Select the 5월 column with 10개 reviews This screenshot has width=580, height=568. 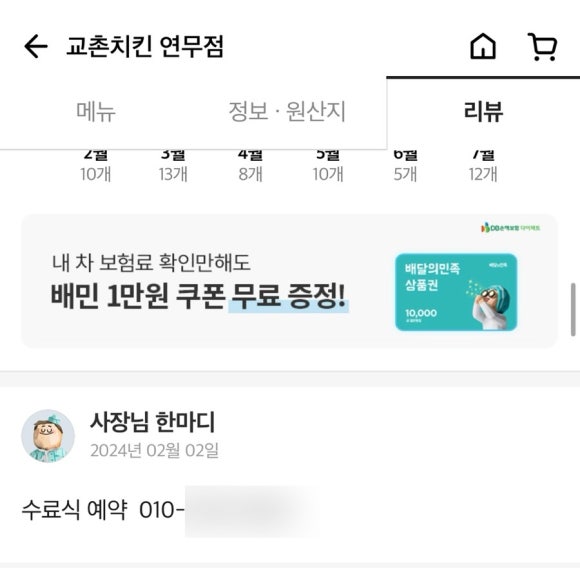[x=328, y=166]
